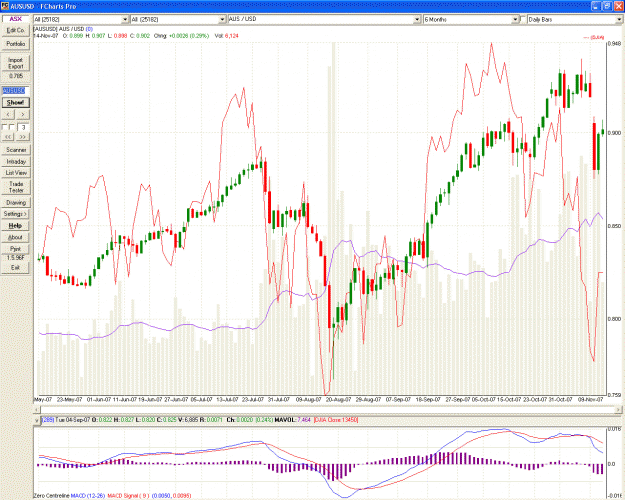Image resolution: width=625 pixels, height=500 pixels.
Task: Expand the second All (25182) dropdown
Action: 222,20
